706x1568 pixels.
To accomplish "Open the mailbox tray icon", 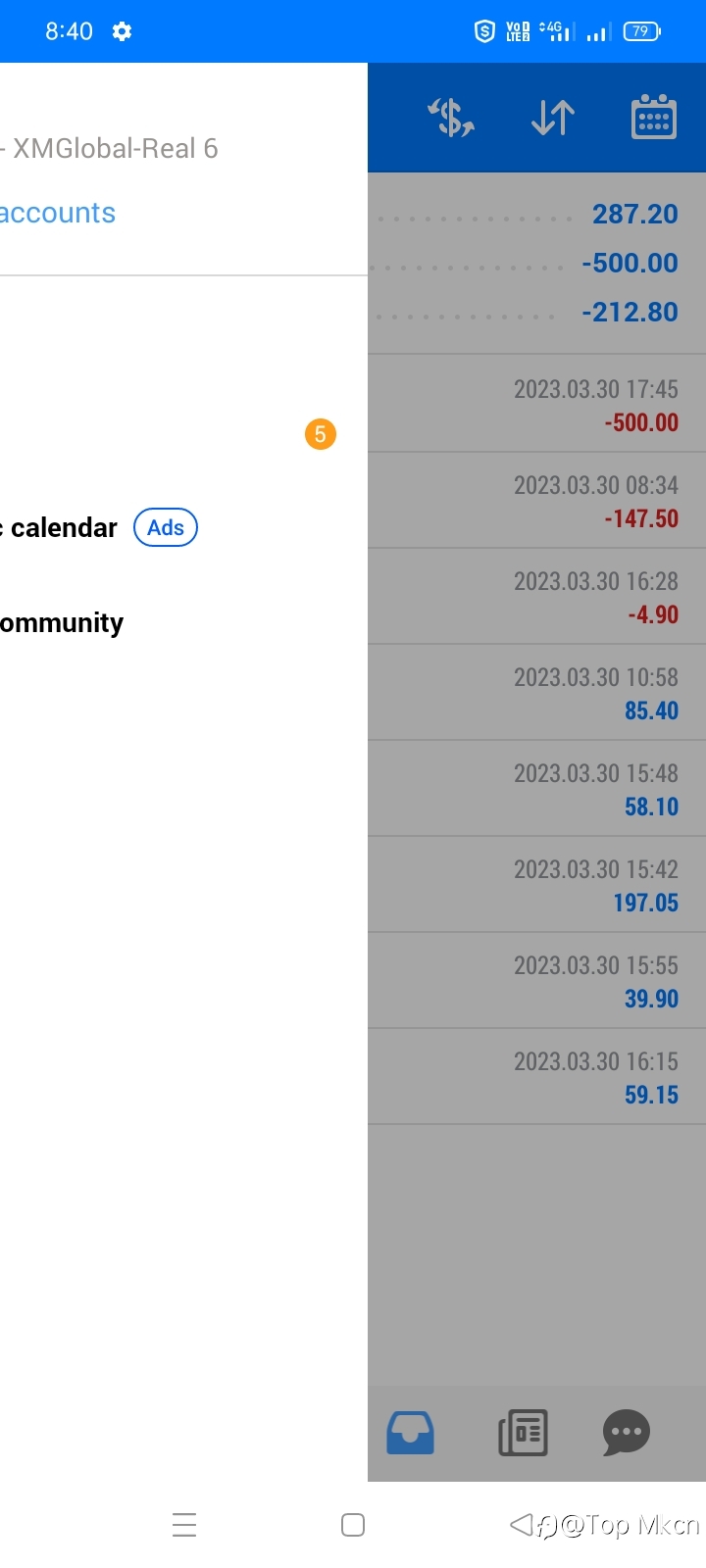I will click(x=410, y=1433).
